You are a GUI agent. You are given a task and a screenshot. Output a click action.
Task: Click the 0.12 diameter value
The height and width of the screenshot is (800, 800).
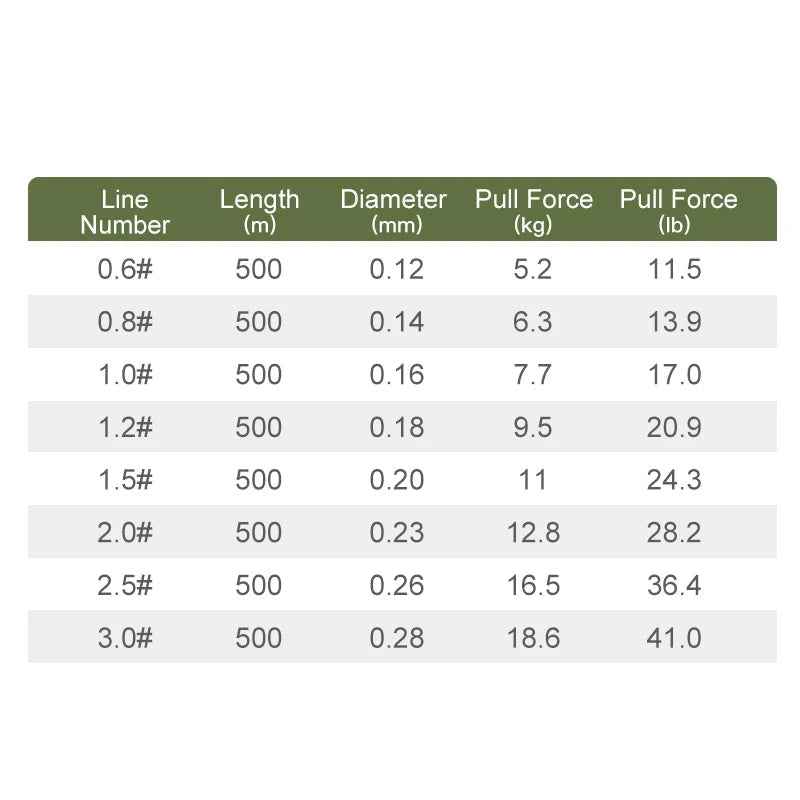397,269
